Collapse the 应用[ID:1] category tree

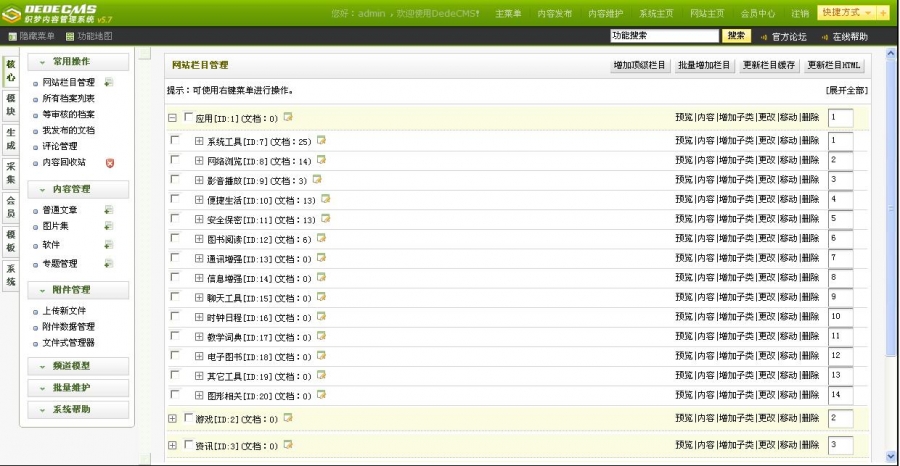click(x=172, y=118)
